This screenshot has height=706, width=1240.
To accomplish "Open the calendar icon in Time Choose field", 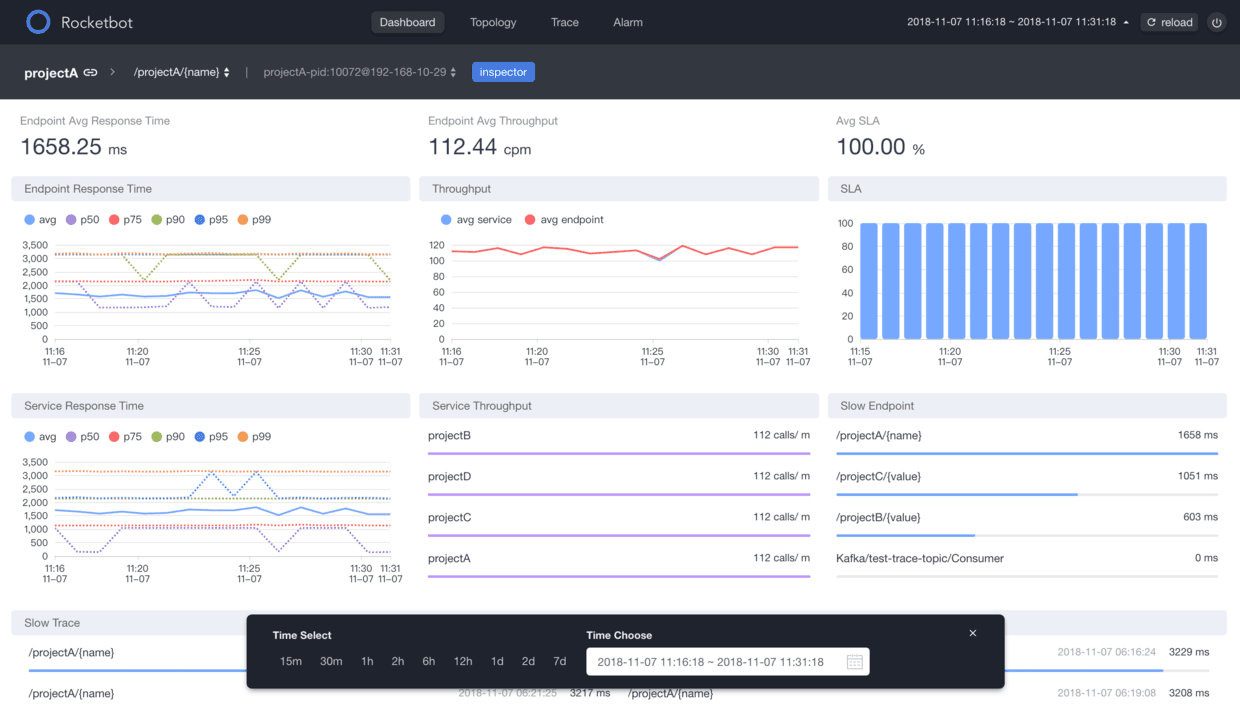I will coord(855,661).
